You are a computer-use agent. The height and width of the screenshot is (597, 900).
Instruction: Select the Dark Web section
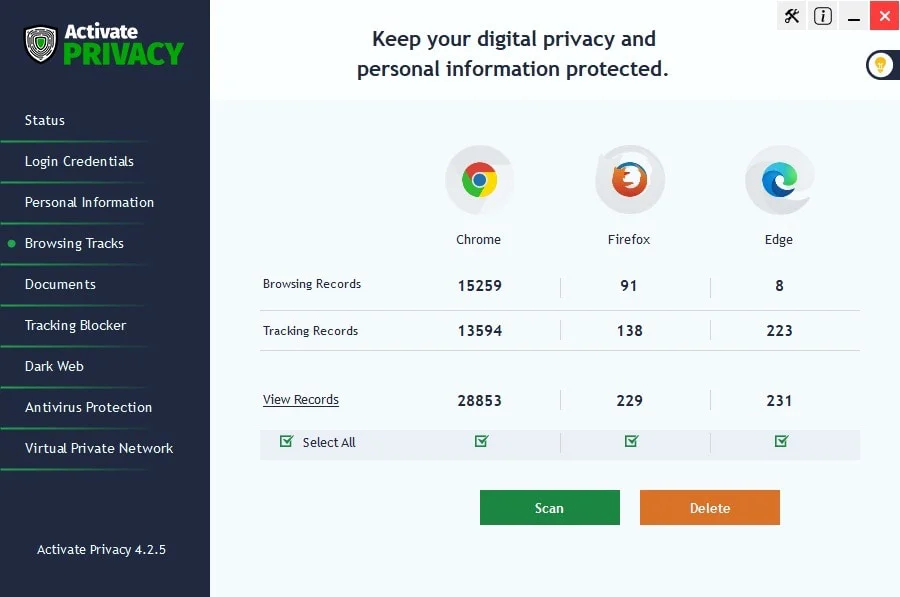coord(55,366)
